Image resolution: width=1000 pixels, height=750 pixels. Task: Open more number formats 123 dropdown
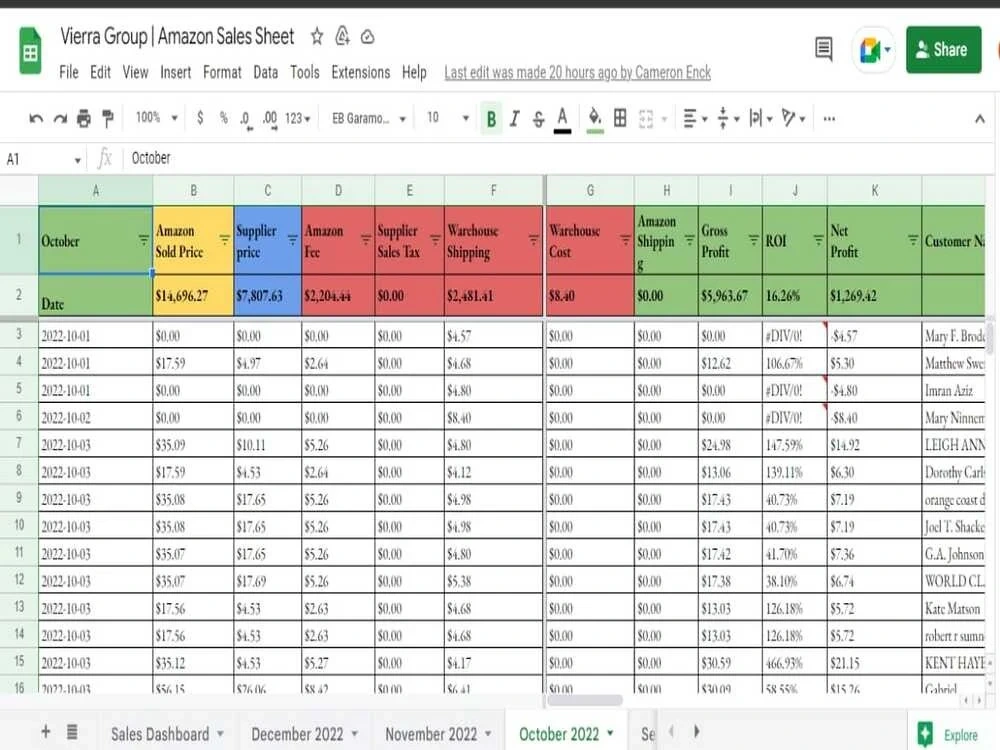[297, 119]
